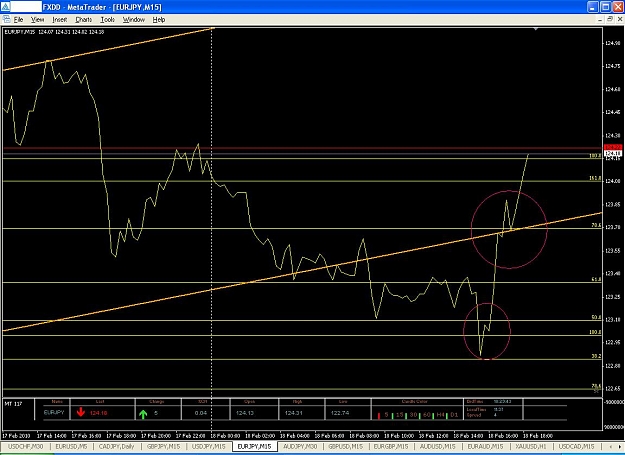Click the 18 Feb 16:00 time axis label

pyautogui.click(x=503, y=435)
